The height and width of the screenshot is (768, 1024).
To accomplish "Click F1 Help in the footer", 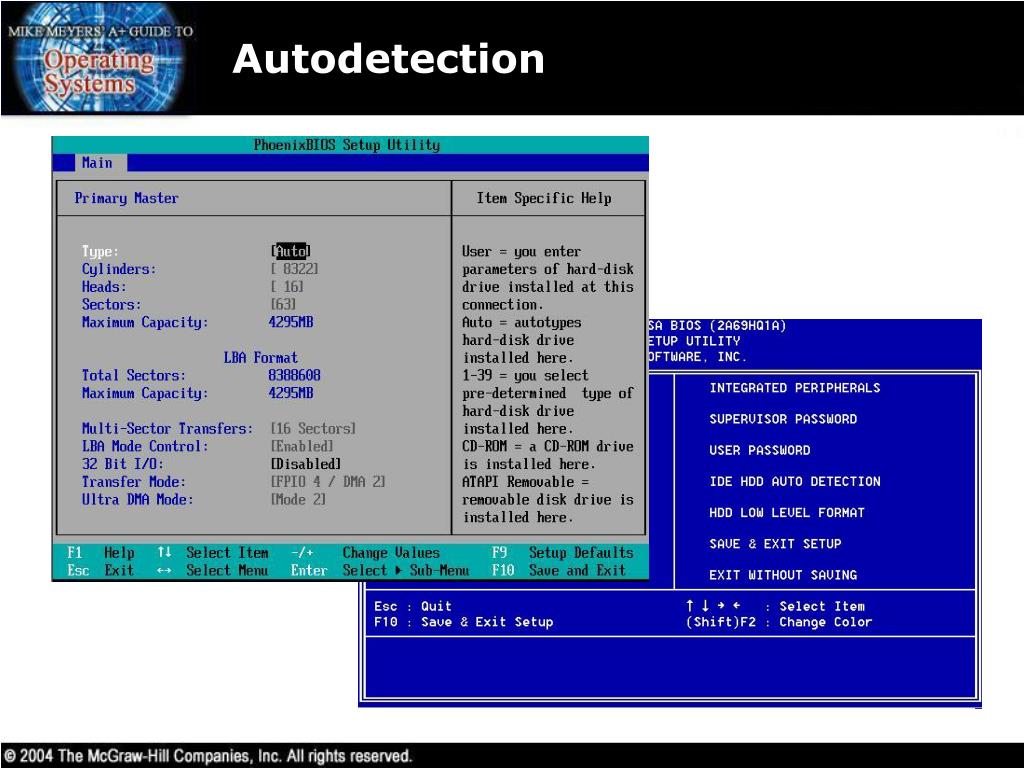I will (x=101, y=552).
